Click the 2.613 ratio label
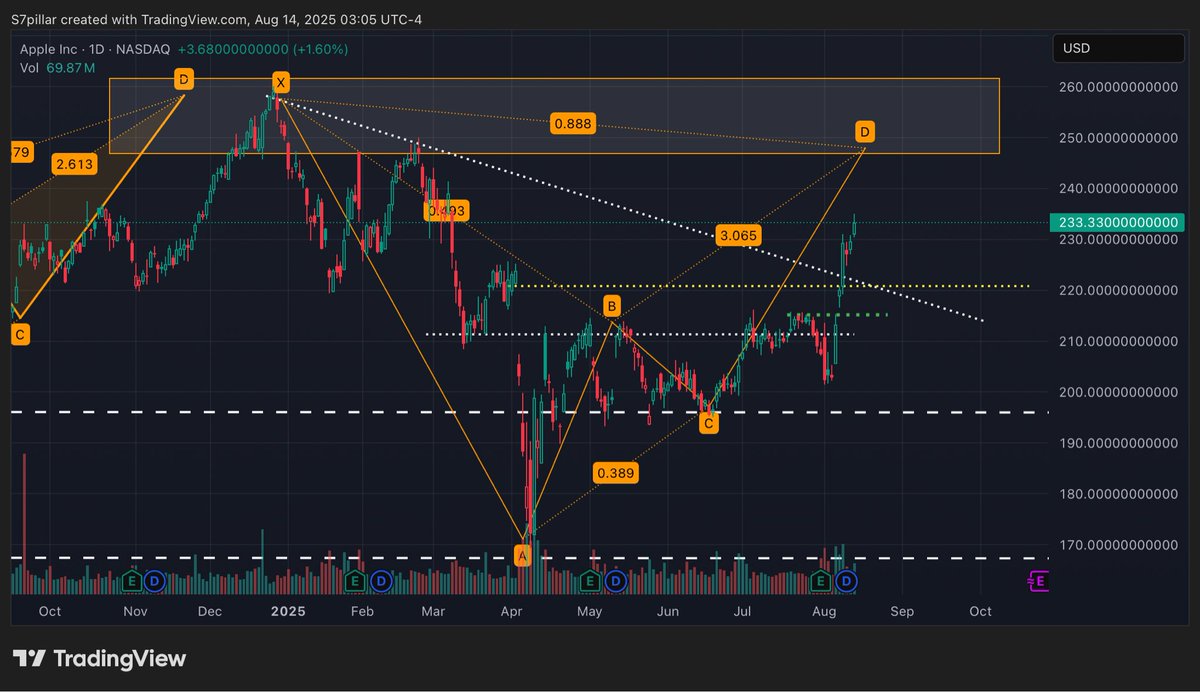 (x=73, y=166)
